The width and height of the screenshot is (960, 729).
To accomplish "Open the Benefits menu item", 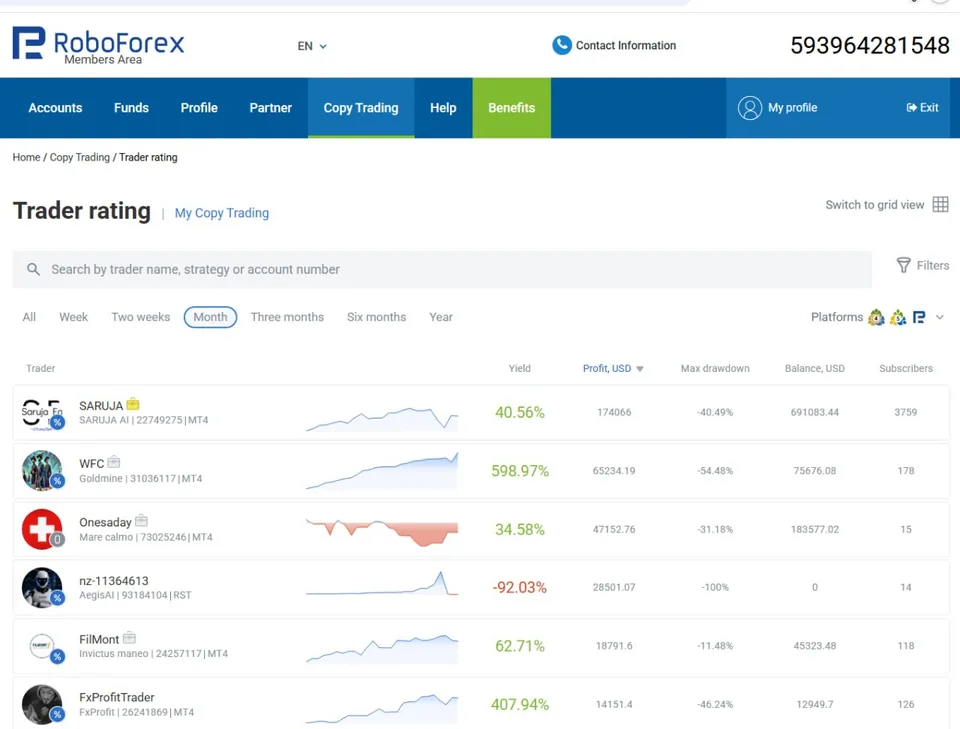I will 511,108.
